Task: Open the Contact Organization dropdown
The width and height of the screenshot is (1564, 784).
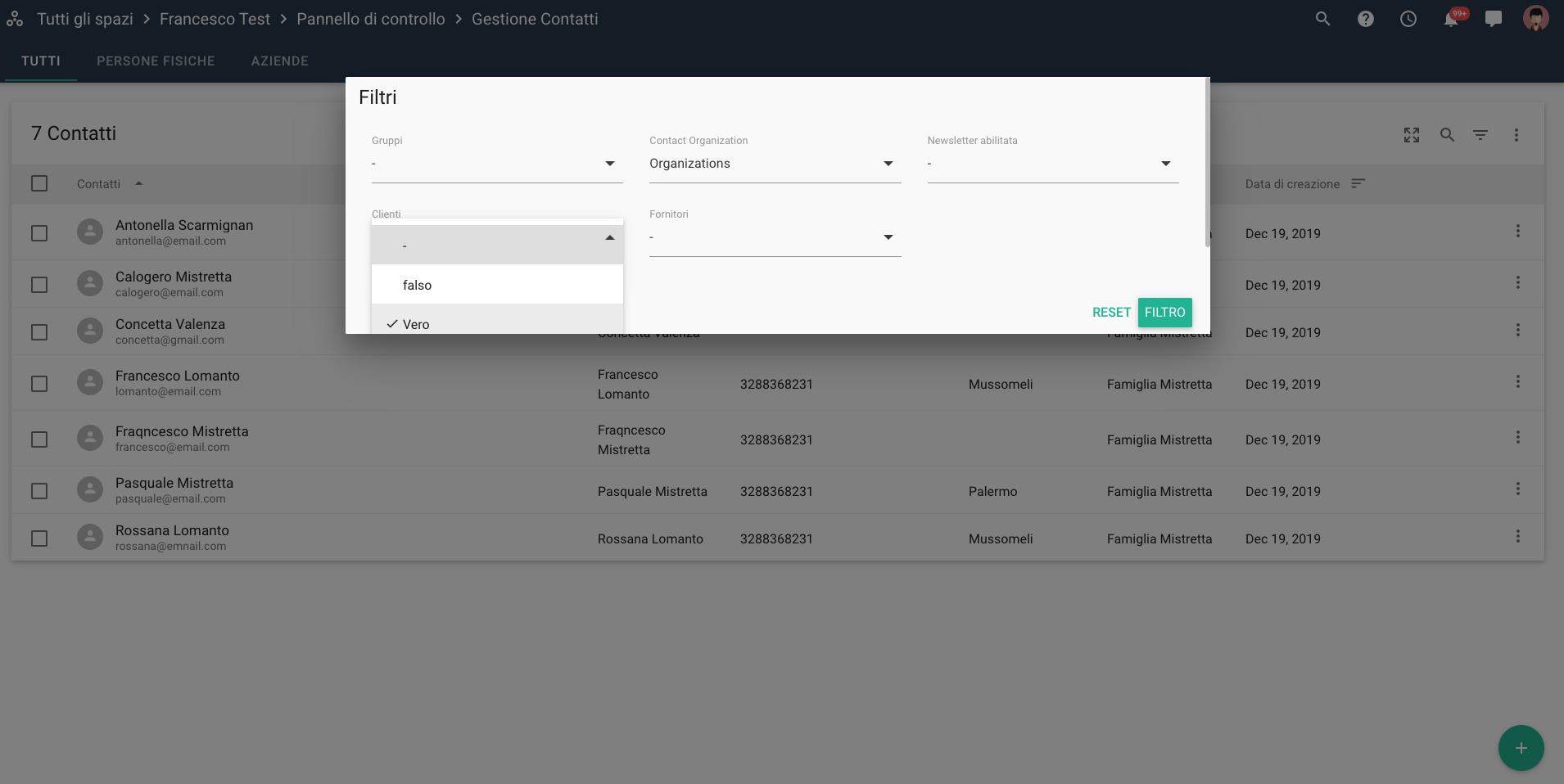Action: (x=774, y=164)
